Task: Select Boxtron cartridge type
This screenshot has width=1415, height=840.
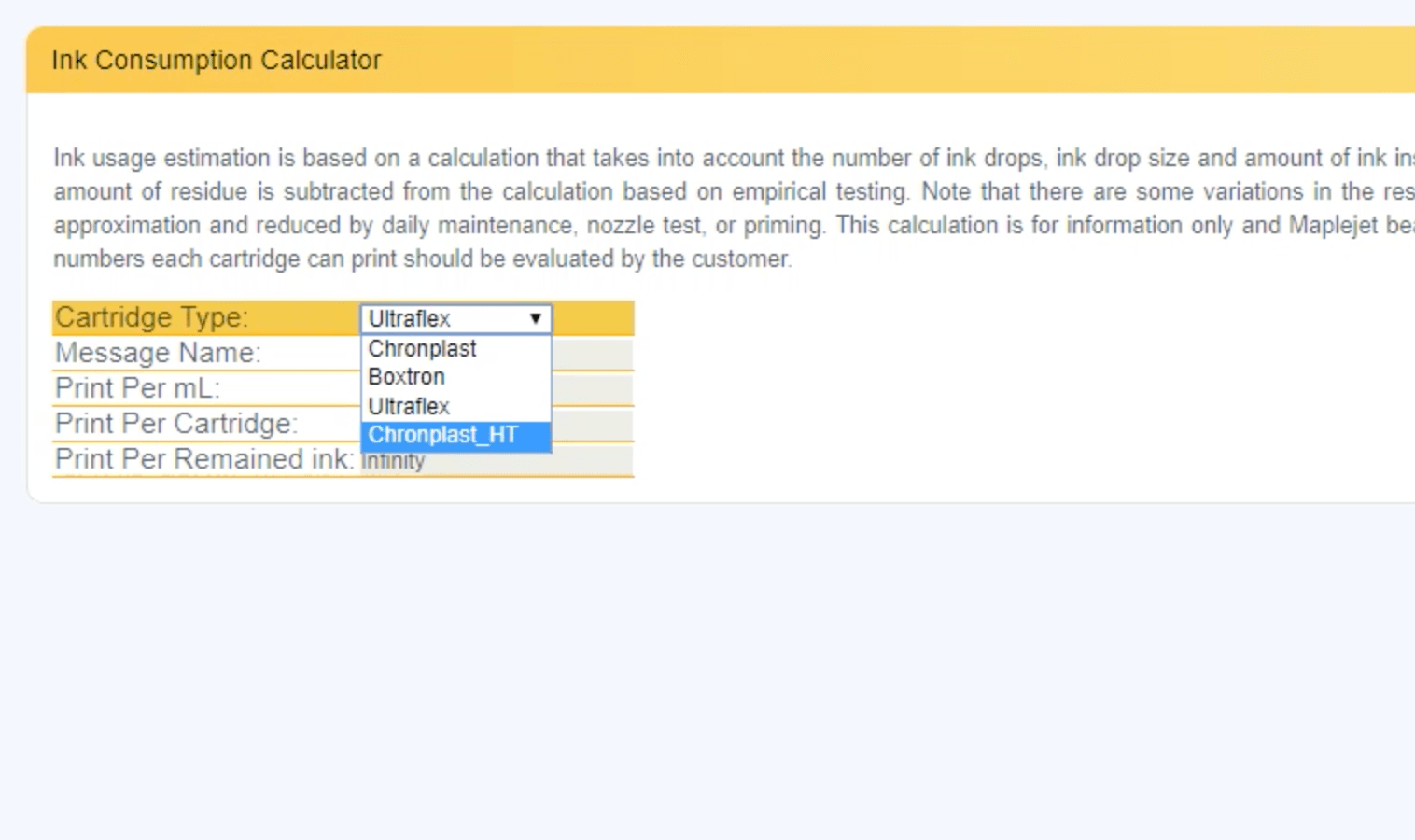Action: click(407, 377)
